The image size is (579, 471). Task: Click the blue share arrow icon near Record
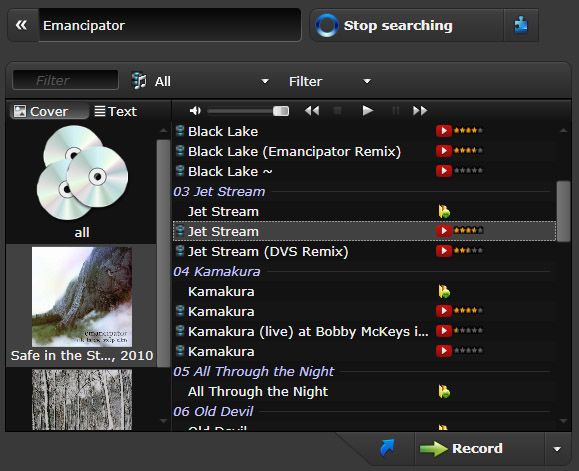pos(387,448)
